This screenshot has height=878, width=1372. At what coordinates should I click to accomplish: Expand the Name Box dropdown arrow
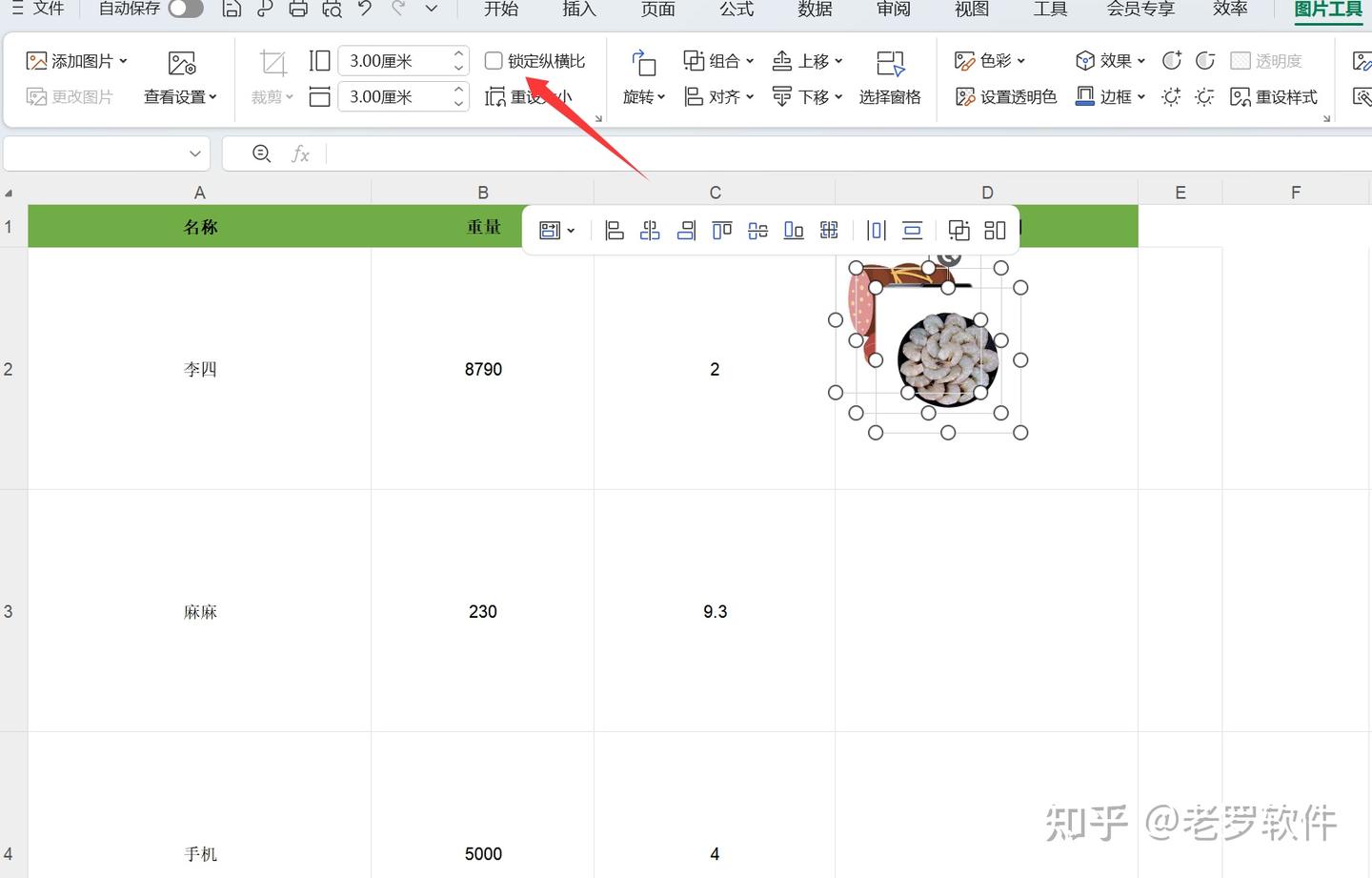[x=194, y=153]
